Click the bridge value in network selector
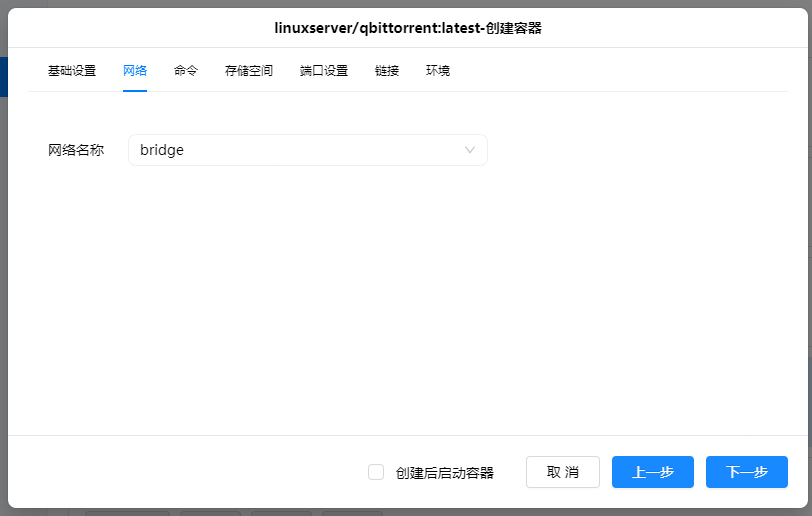This screenshot has height=516, width=812. click(x=162, y=150)
